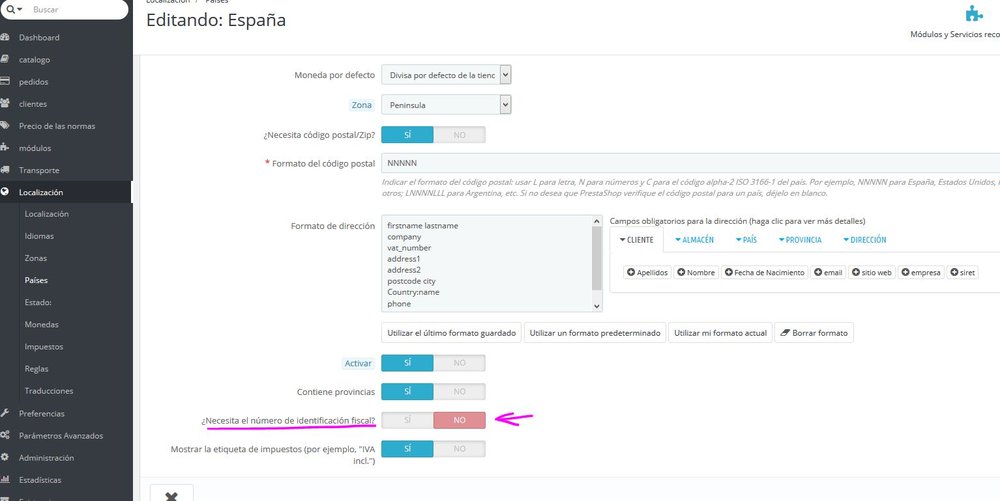Open the Moneda por defecto dropdown
Screen dimensions: 1000x501
point(505,74)
